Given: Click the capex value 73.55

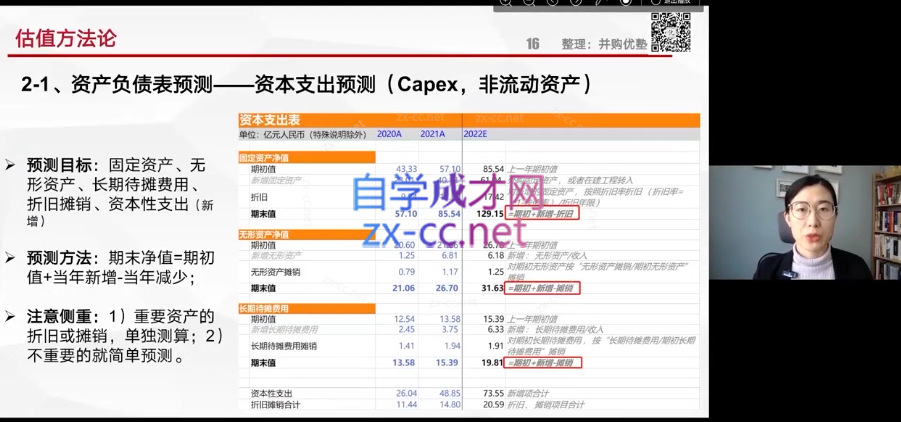Looking at the screenshot, I should (x=493, y=394).
